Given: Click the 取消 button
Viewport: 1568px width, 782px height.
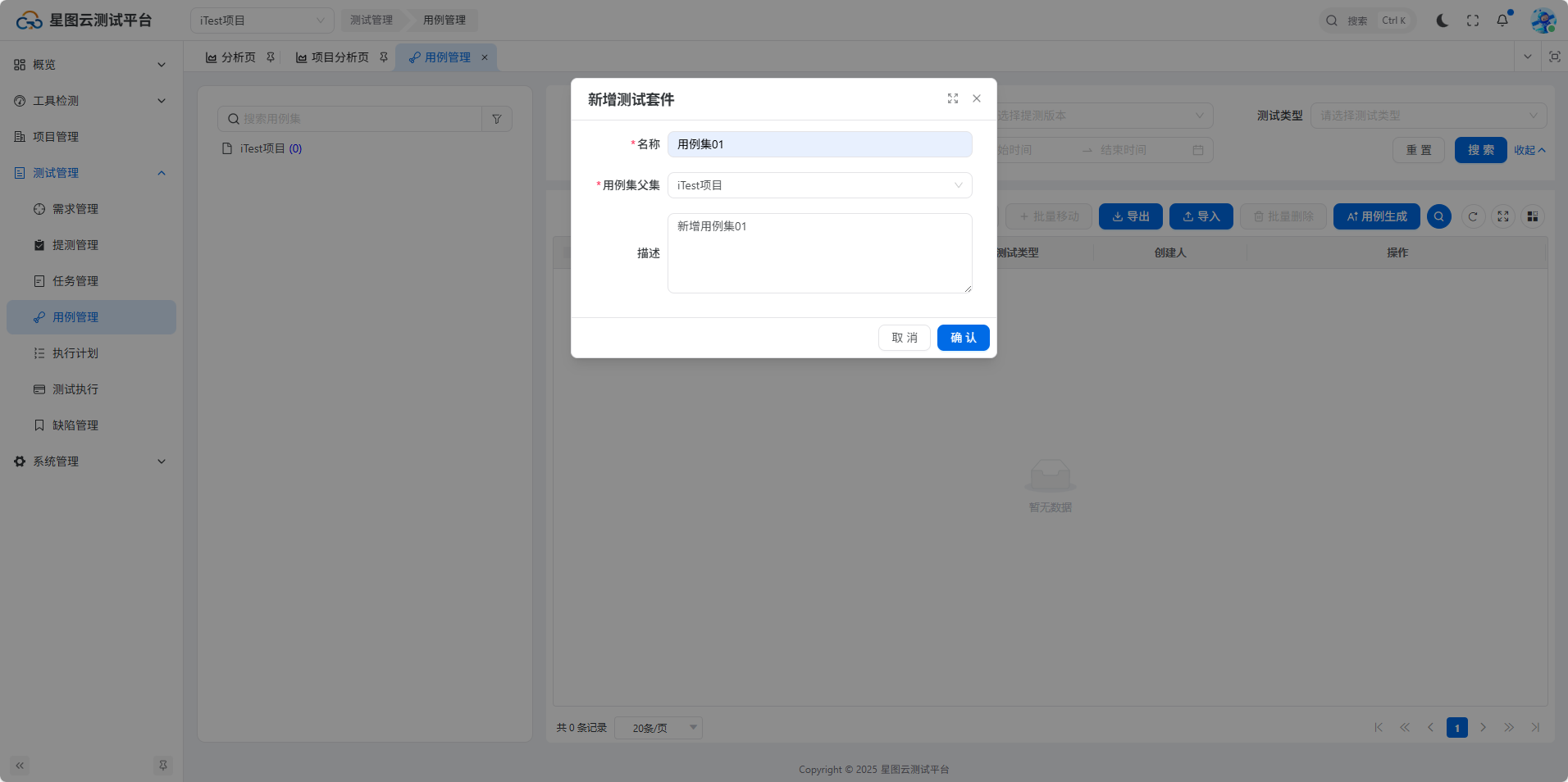Looking at the screenshot, I should pos(904,338).
